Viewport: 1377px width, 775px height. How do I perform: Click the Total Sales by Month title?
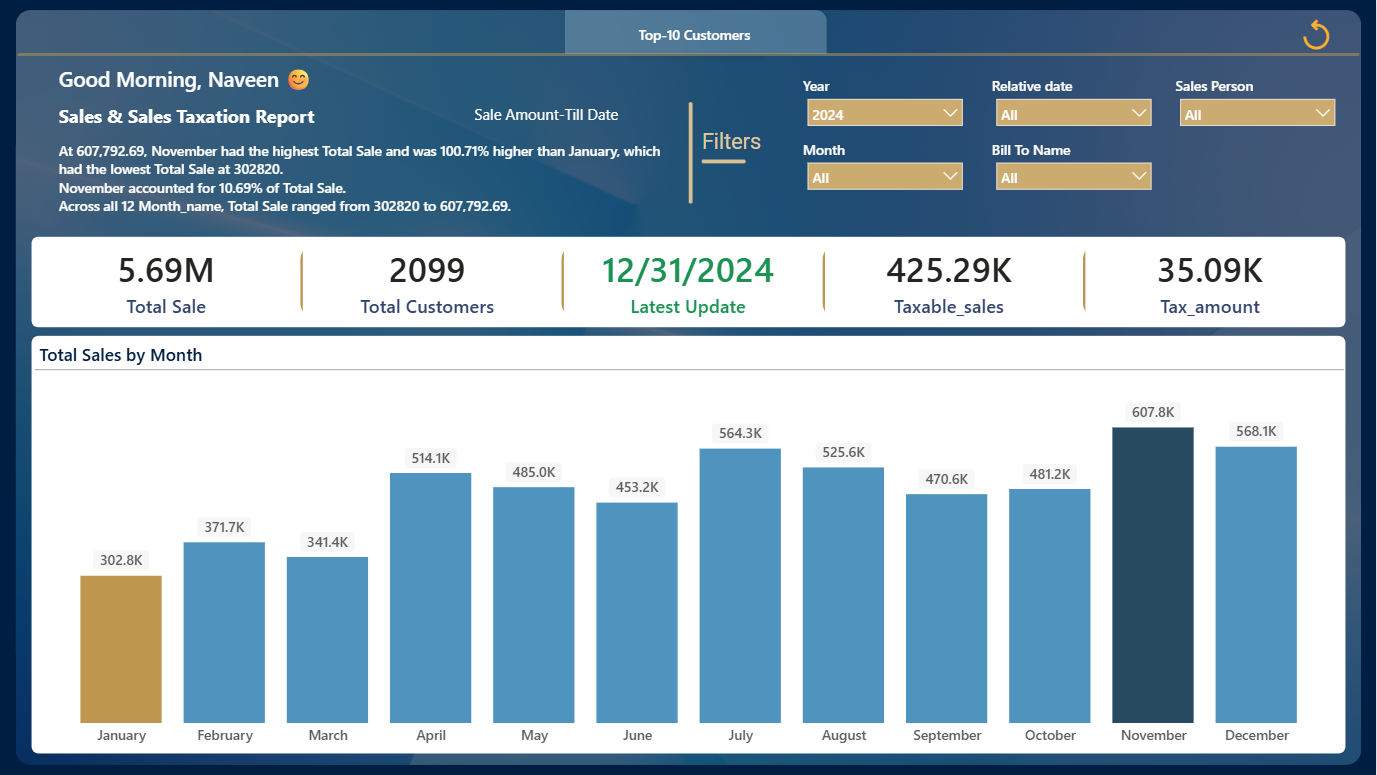pyautogui.click(x=121, y=355)
